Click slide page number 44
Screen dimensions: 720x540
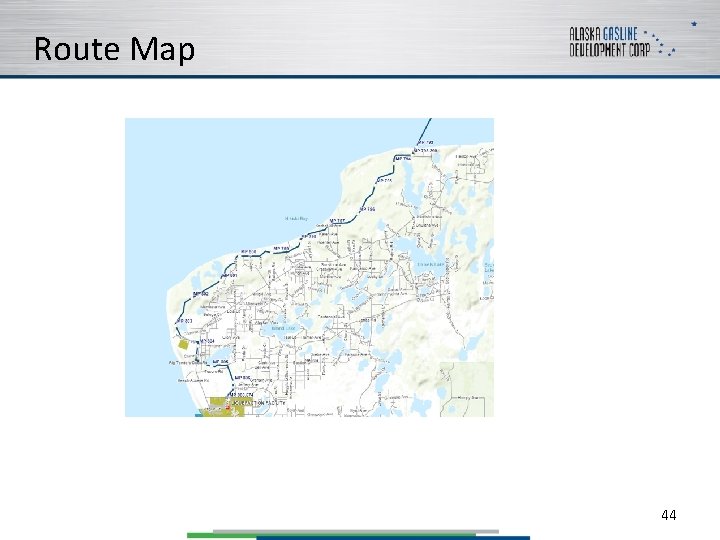(669, 515)
